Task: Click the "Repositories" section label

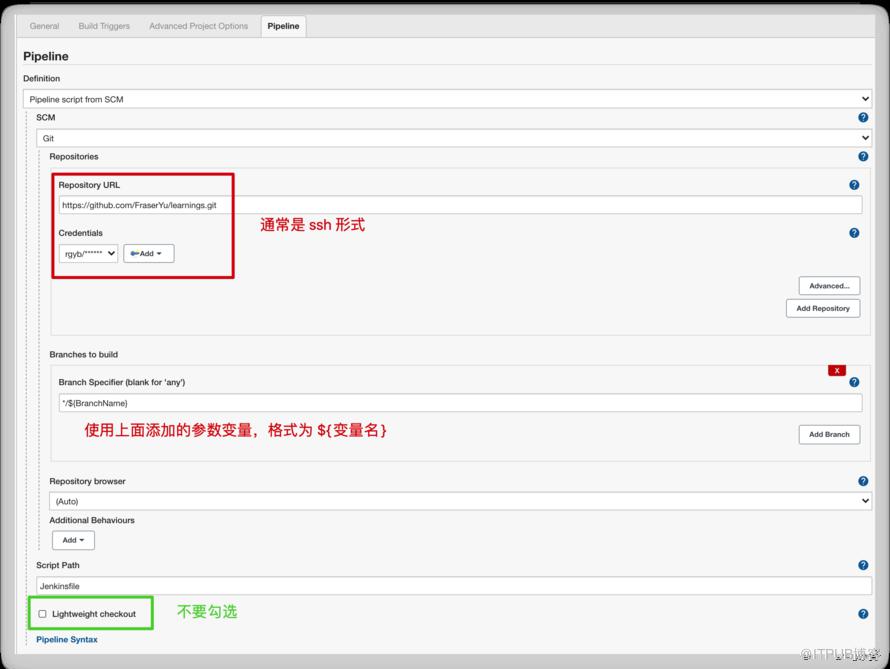Action: pos(74,157)
